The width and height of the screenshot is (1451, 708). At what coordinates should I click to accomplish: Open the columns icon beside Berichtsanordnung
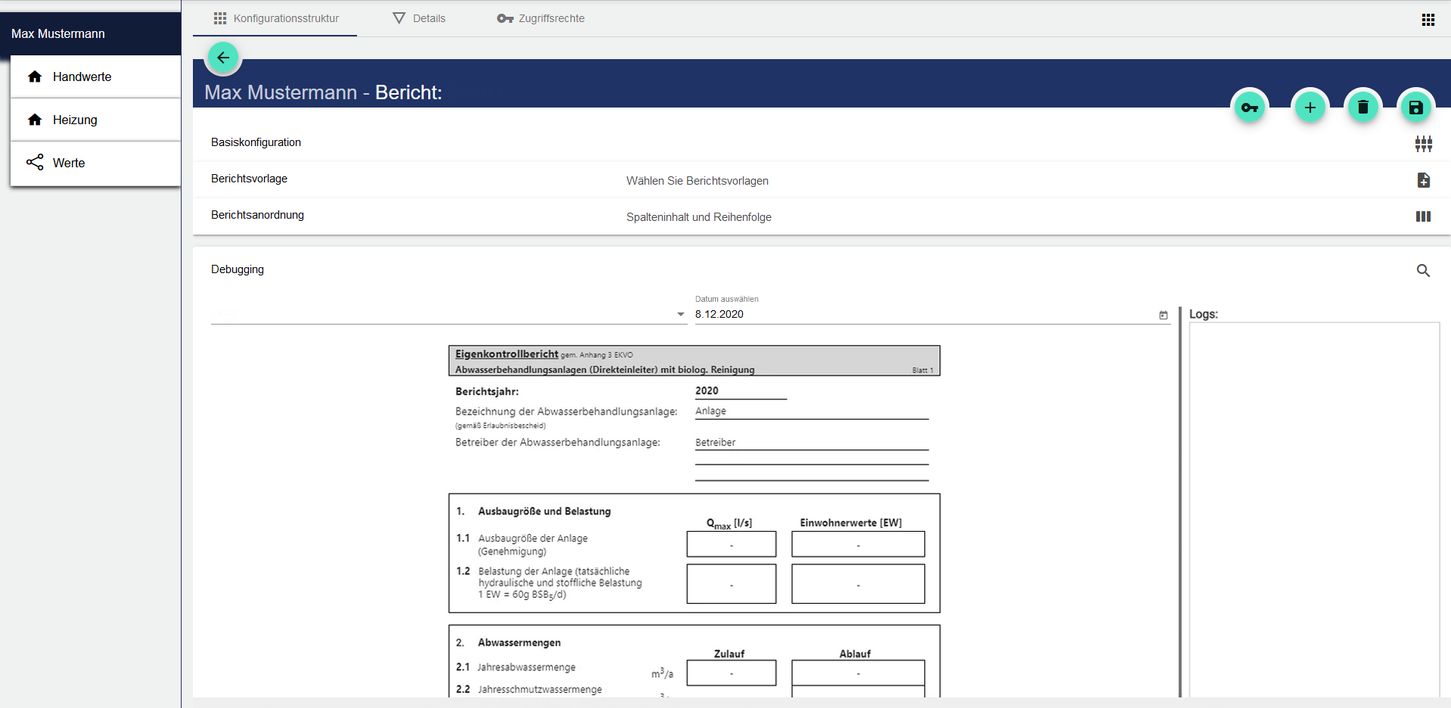(1424, 215)
